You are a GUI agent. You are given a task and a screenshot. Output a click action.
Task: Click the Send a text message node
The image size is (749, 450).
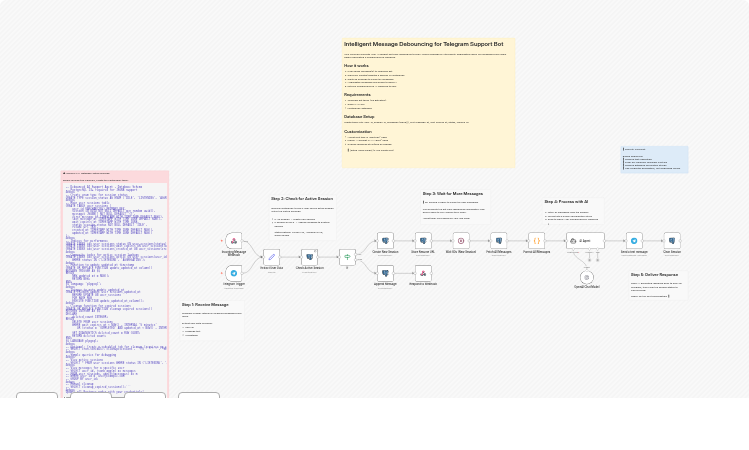pyautogui.click(x=634, y=240)
